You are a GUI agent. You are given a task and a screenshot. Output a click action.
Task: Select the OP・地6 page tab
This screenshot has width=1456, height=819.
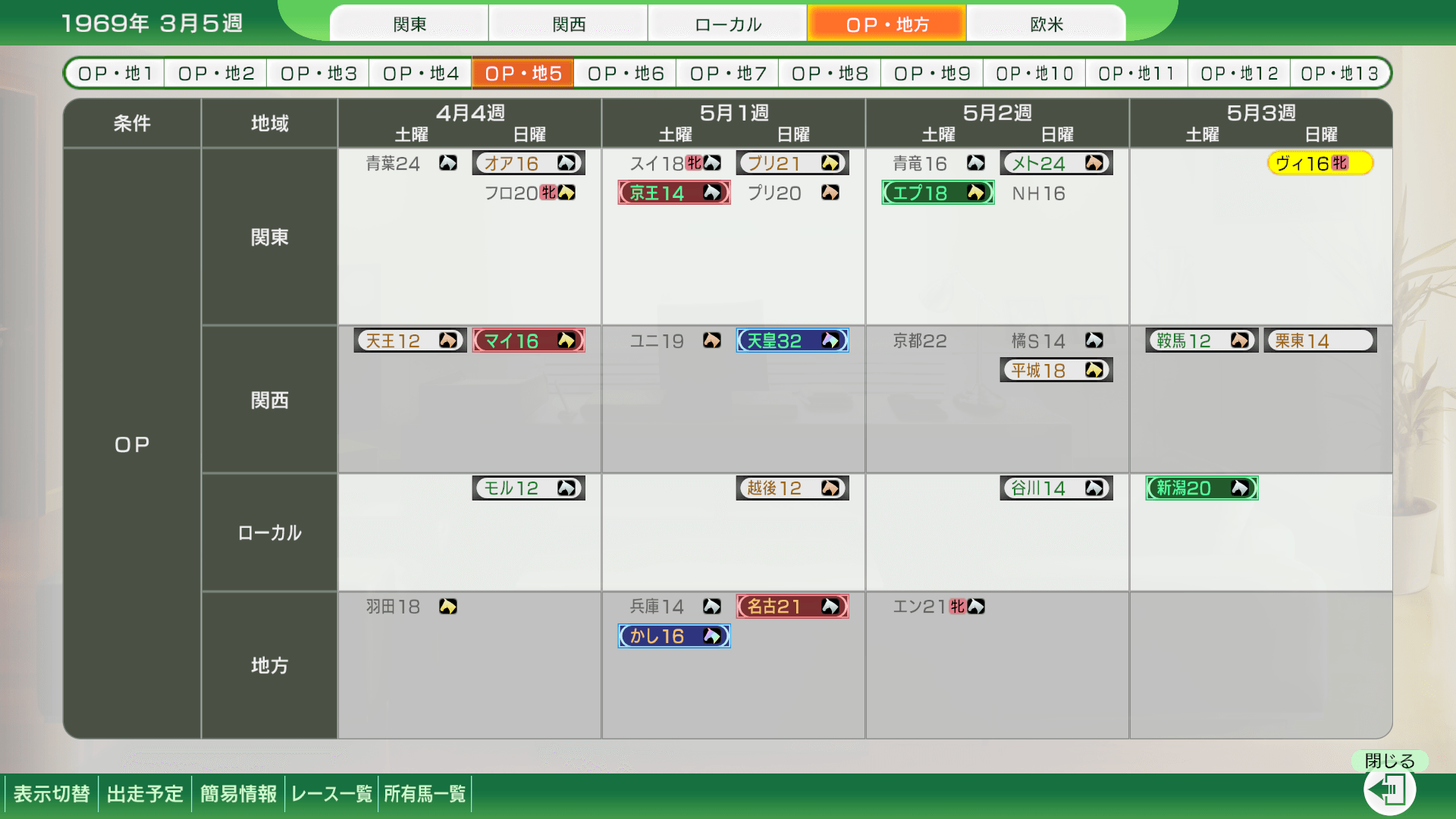click(x=625, y=74)
